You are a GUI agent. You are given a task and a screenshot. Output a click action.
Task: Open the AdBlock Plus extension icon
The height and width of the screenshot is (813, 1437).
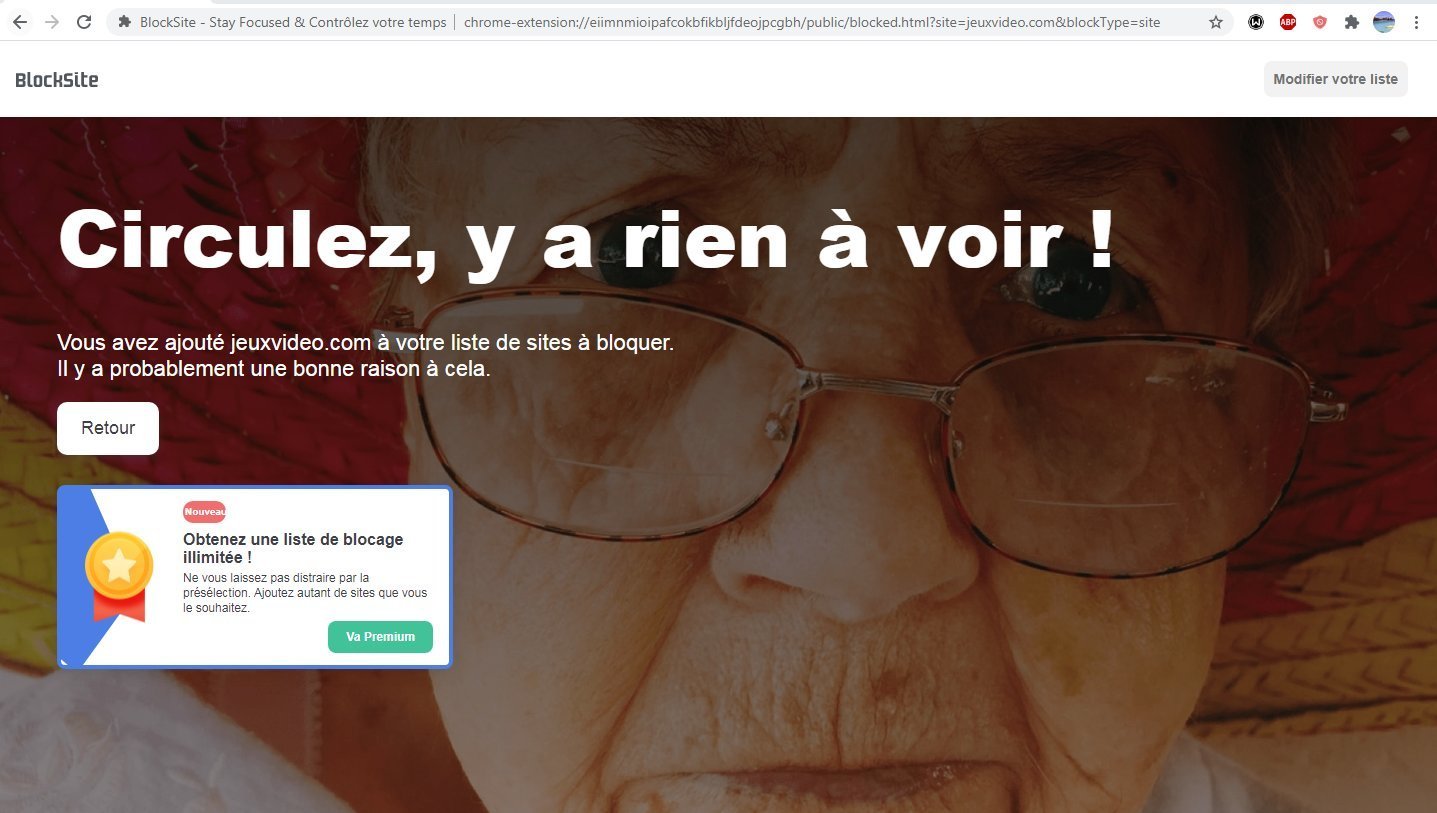click(1288, 22)
